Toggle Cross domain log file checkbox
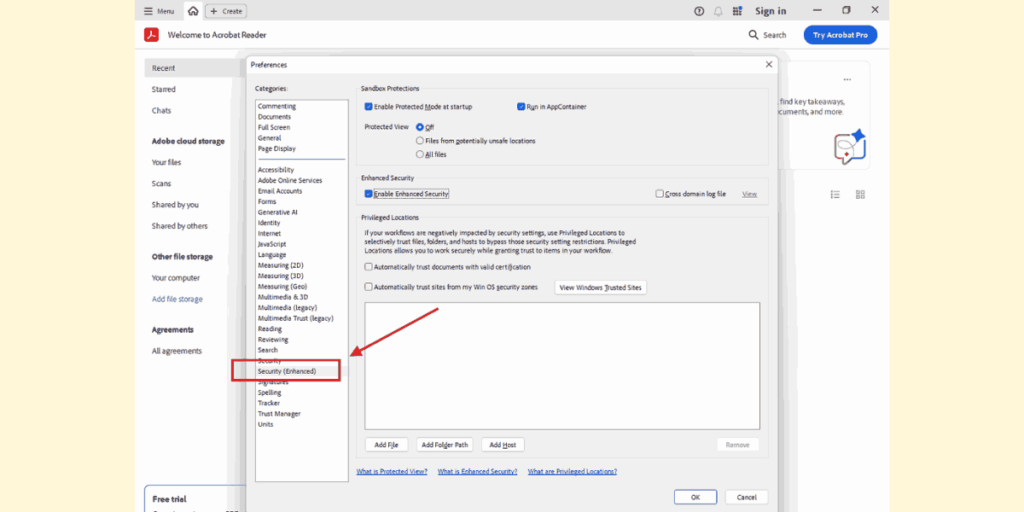This screenshot has width=1024, height=512. pyautogui.click(x=660, y=194)
